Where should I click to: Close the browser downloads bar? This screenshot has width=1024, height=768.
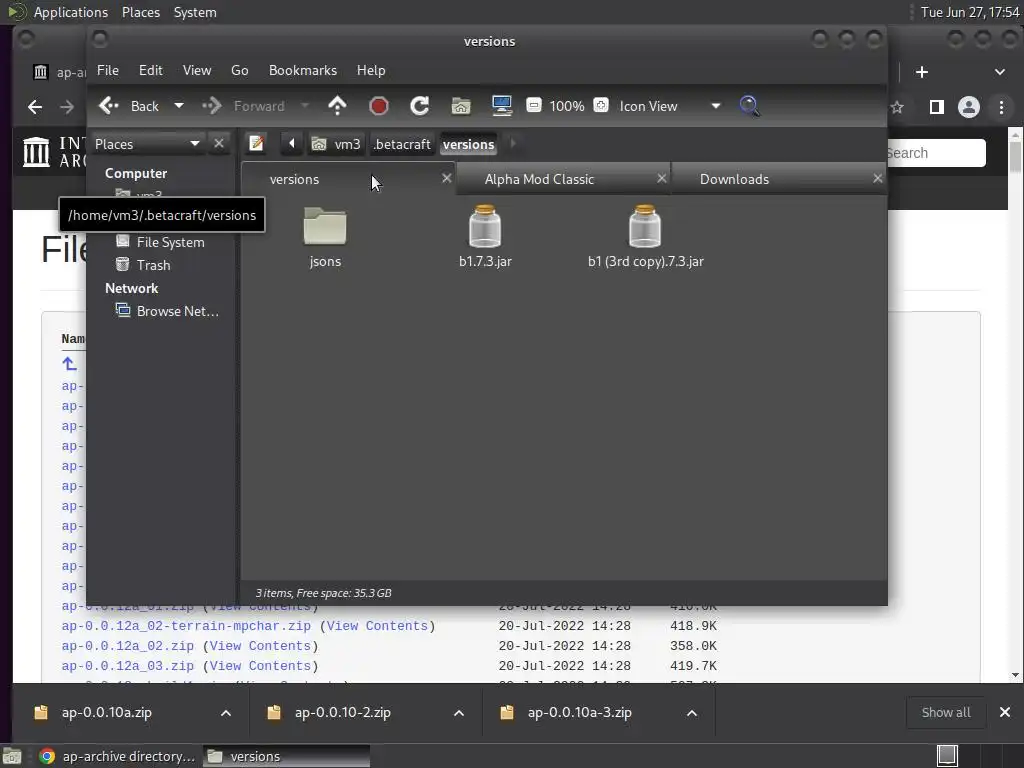point(1005,712)
